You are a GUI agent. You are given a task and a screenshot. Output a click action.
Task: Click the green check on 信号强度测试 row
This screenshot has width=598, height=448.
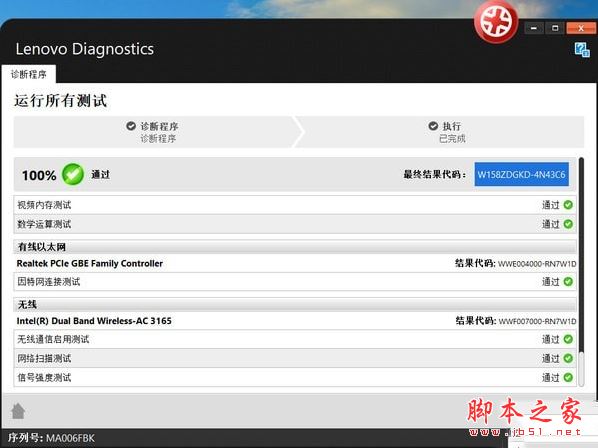coord(568,377)
